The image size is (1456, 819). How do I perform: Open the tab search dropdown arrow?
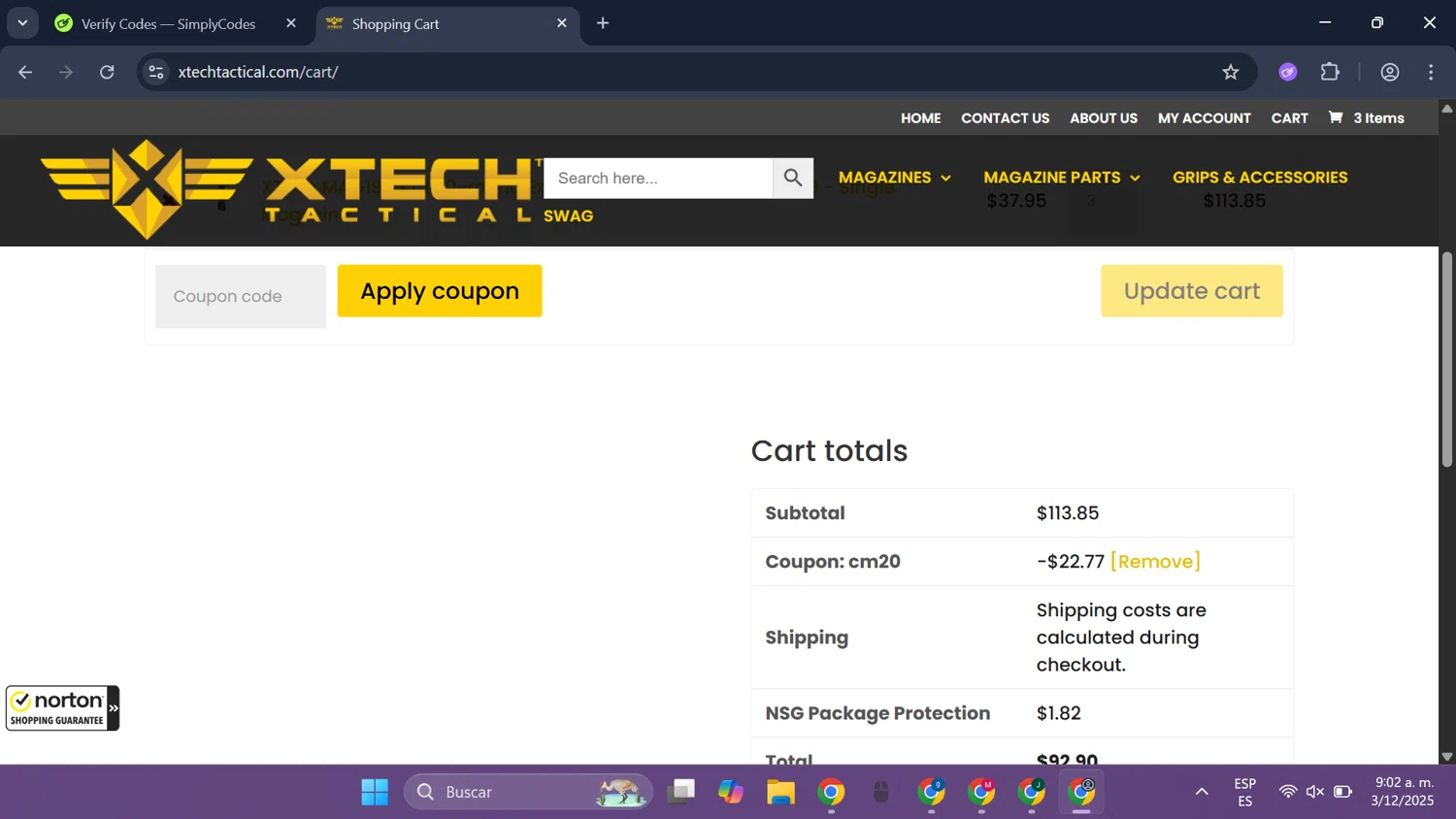coord(22,23)
